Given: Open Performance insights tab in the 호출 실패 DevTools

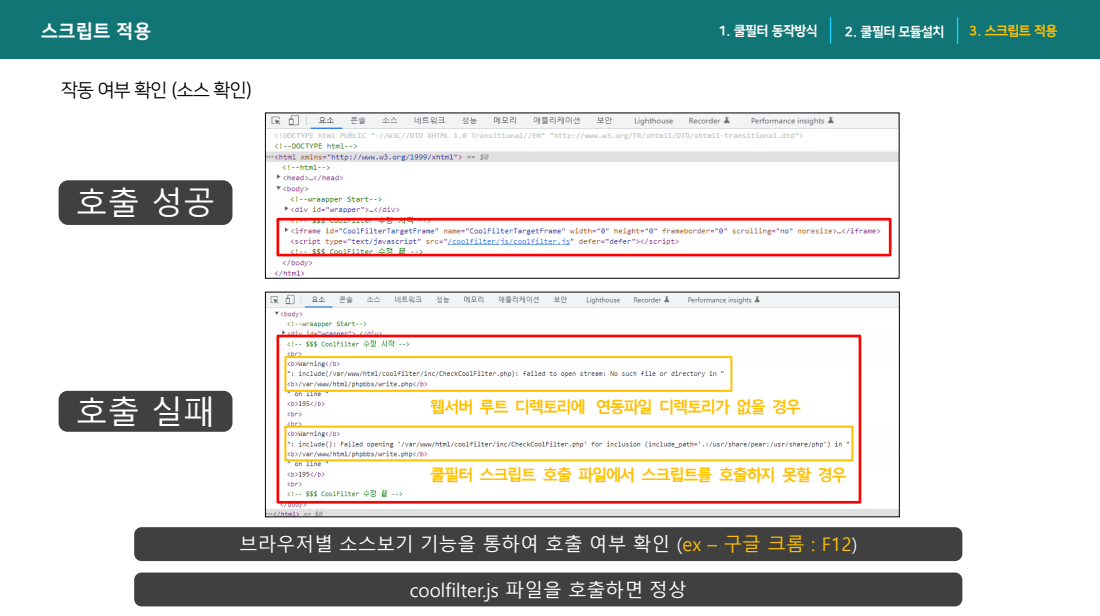Looking at the screenshot, I should (723, 300).
